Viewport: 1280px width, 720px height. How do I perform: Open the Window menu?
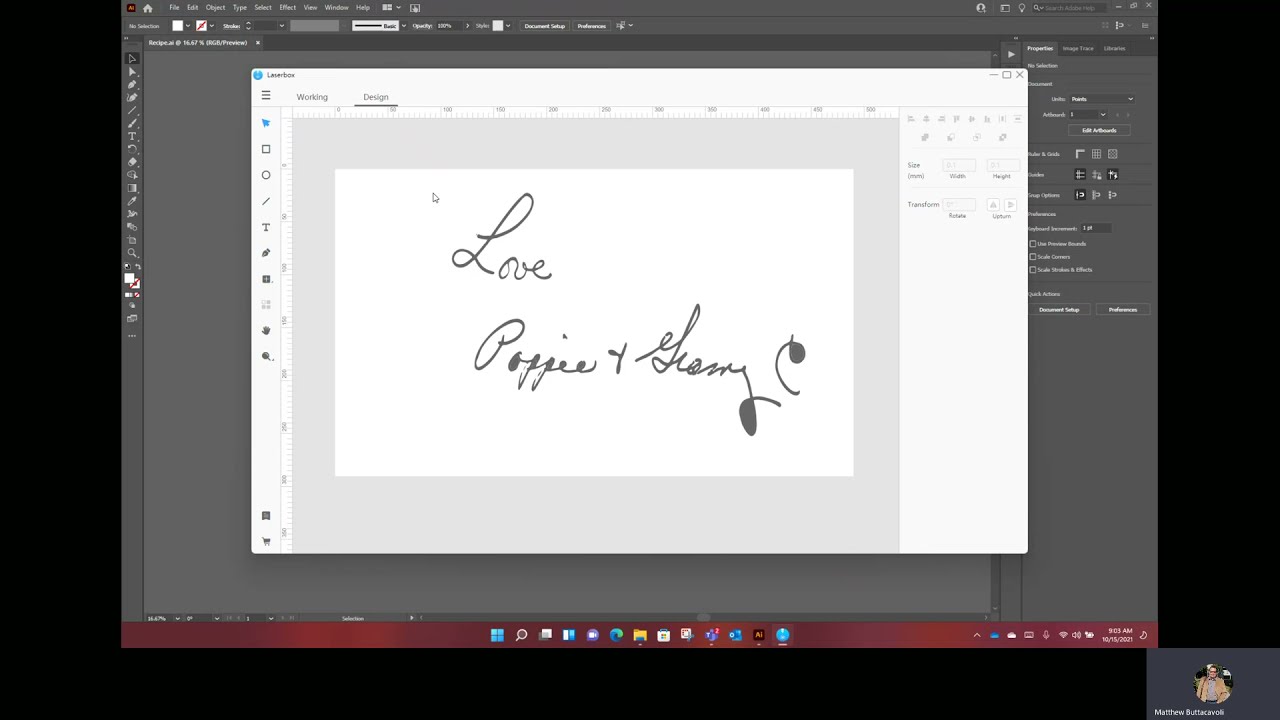click(x=336, y=8)
